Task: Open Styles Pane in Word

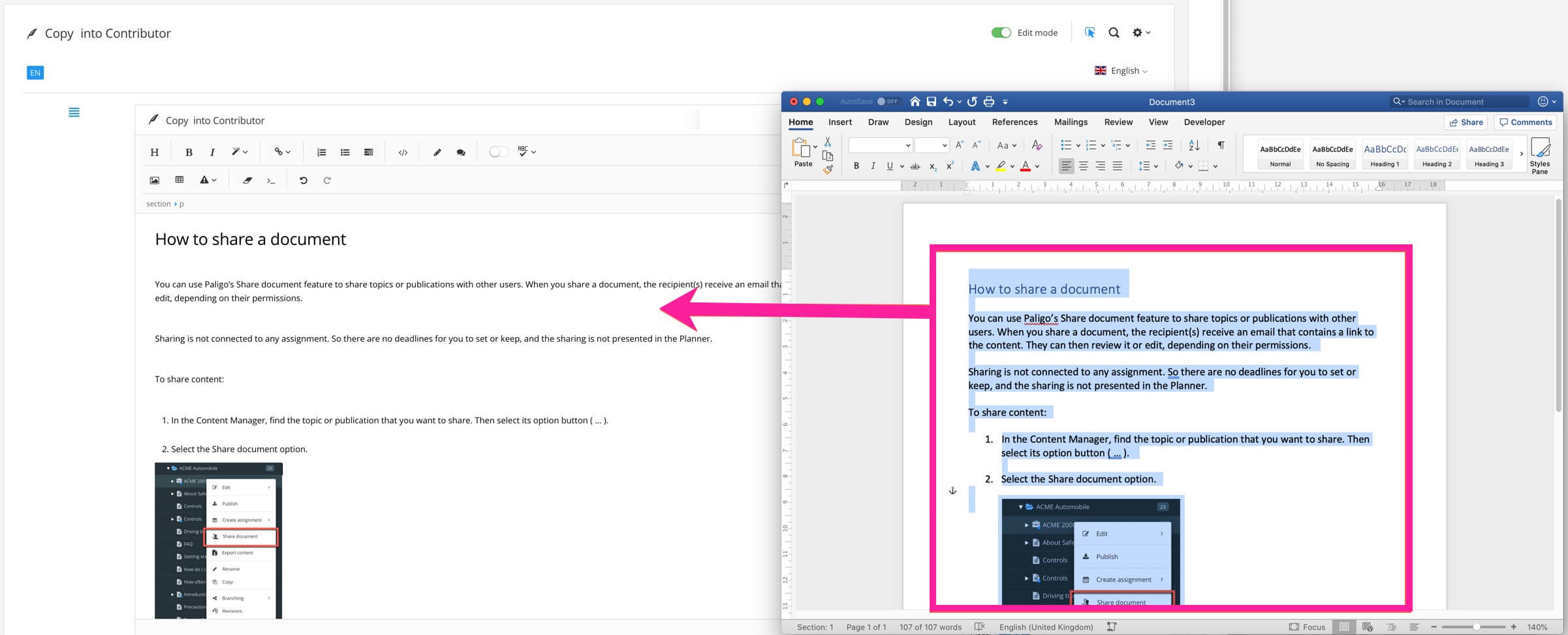Action: pyautogui.click(x=1540, y=155)
